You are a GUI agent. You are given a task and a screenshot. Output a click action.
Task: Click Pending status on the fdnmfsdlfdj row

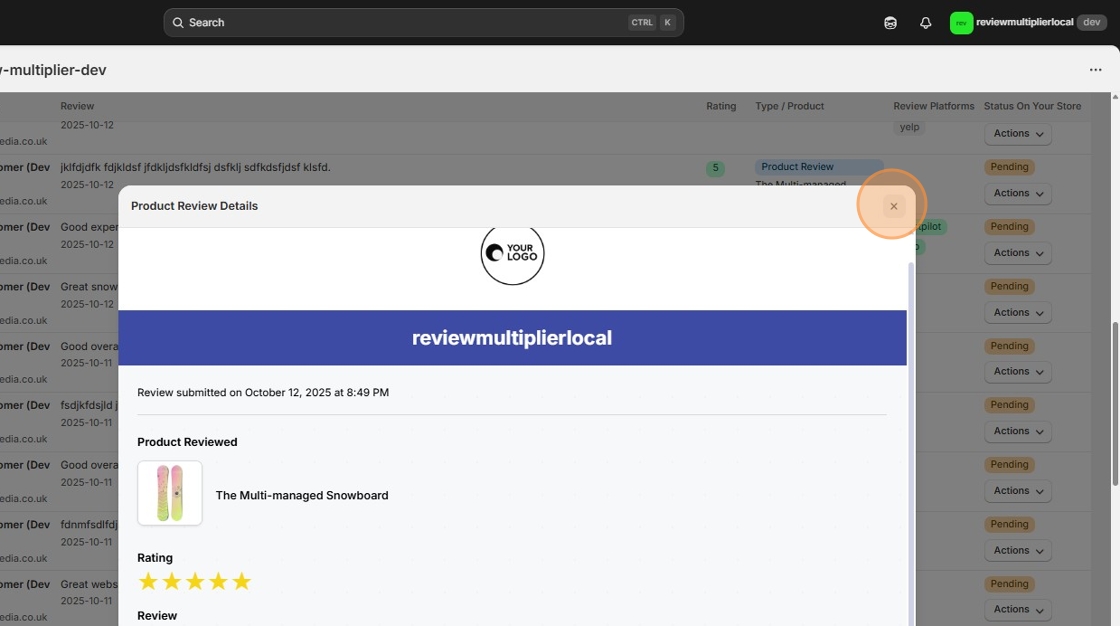point(1009,525)
